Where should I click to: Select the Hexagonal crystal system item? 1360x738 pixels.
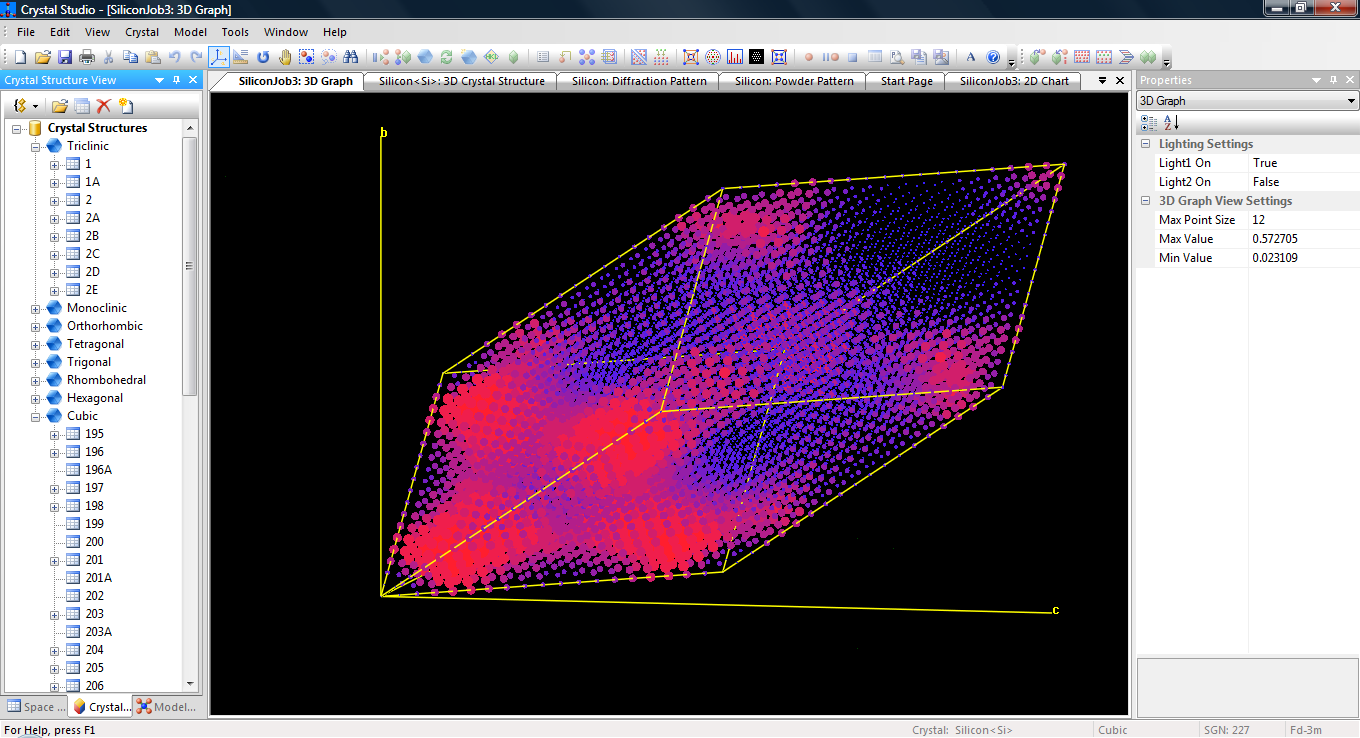95,398
